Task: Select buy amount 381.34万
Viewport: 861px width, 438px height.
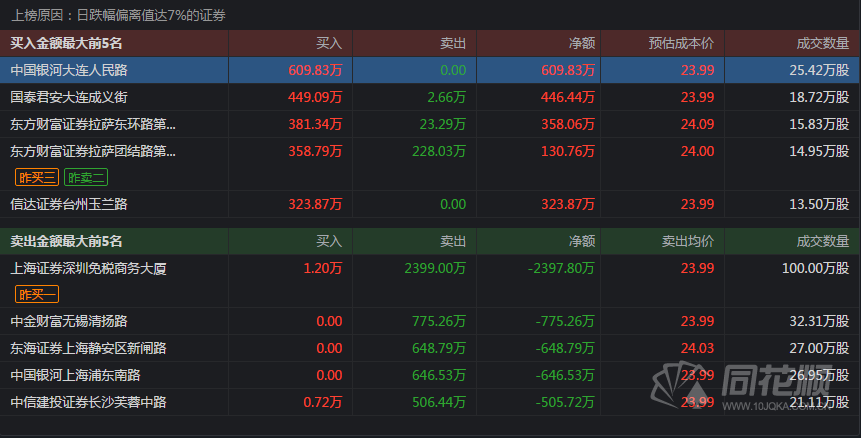Action: click(x=315, y=125)
